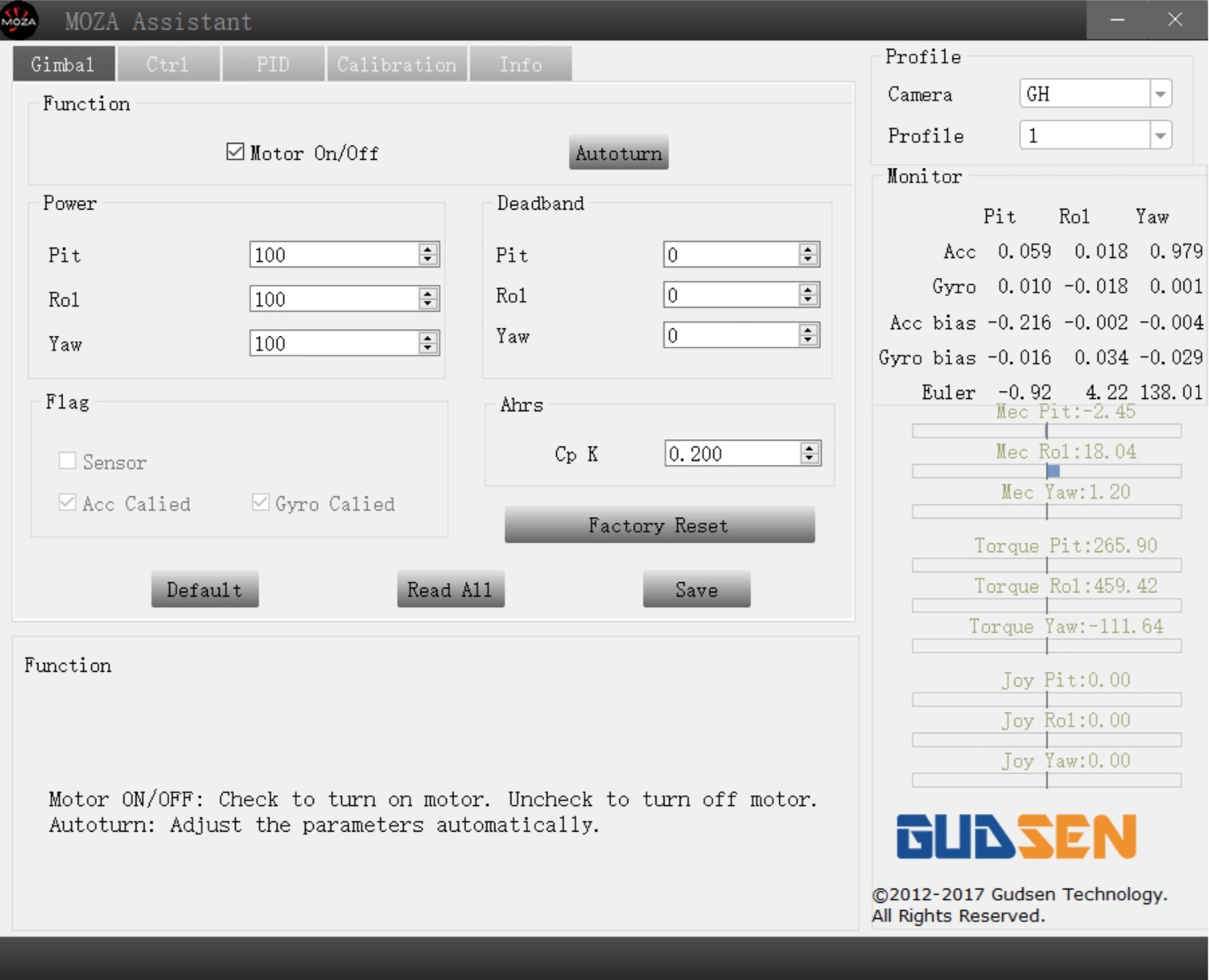Open the Profile number dropdown
Viewport: 1209px width, 980px height.
[x=1160, y=136]
